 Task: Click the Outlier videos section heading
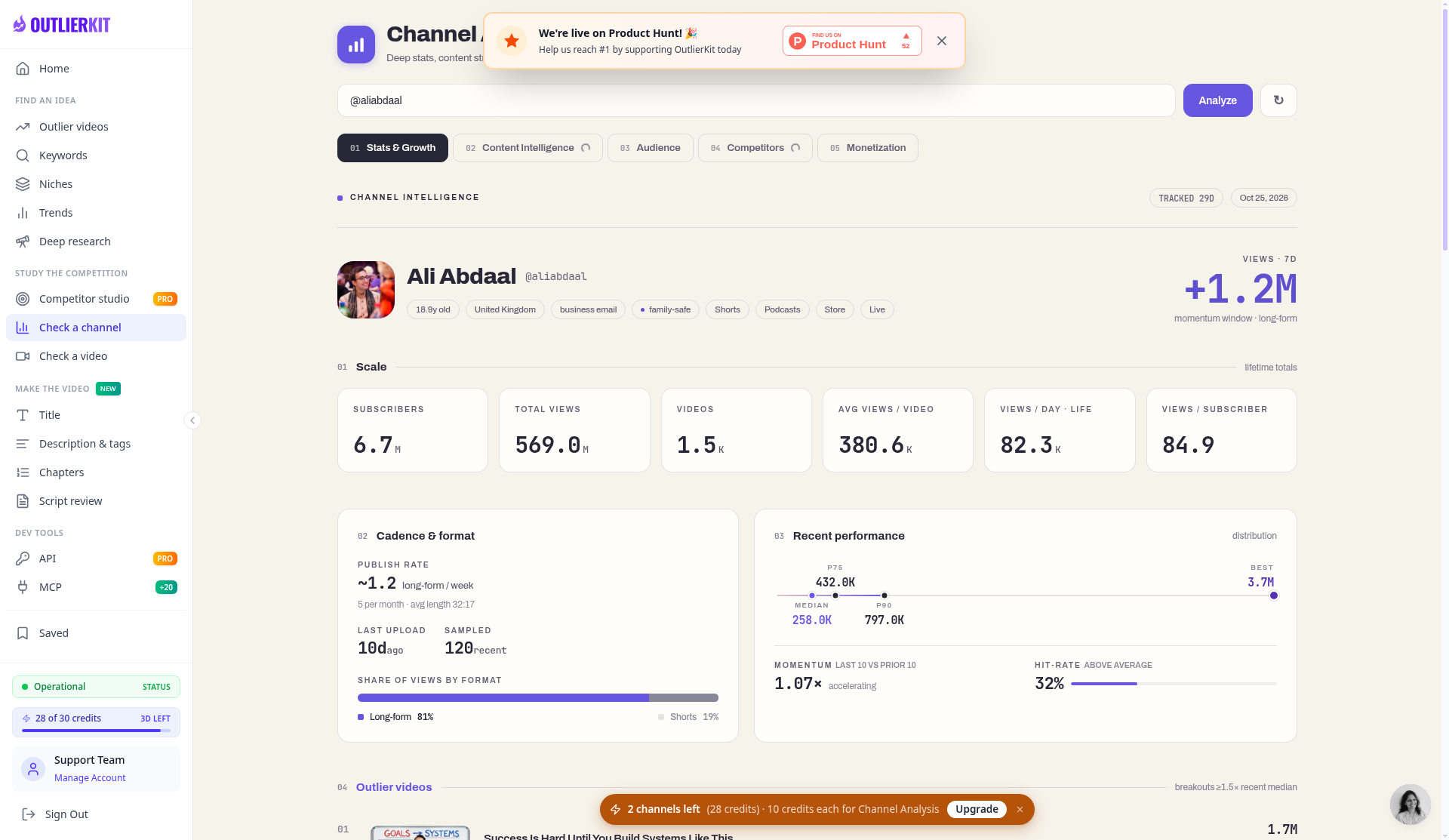click(394, 787)
